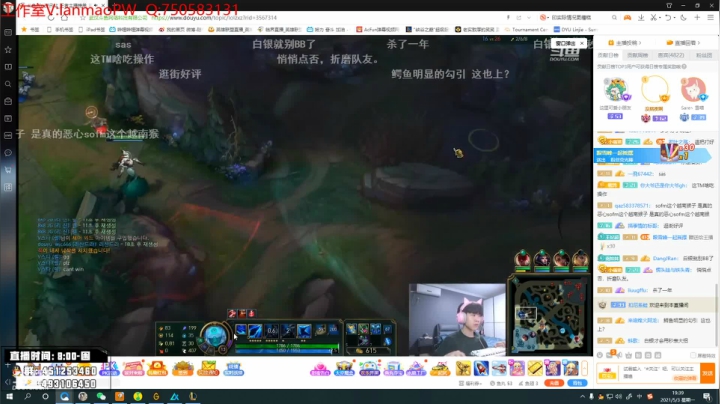
Task: Click the League of Legends taskbar icon
Action: click(193, 396)
